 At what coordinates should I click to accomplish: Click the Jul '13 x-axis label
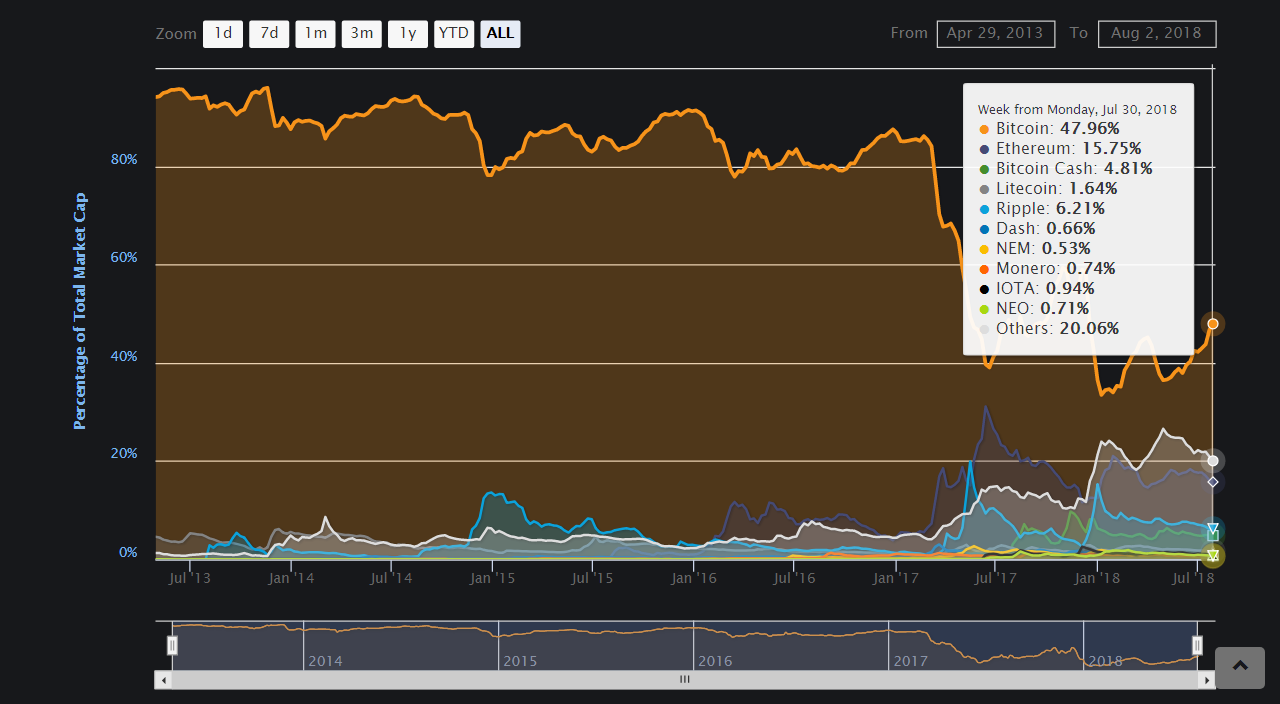tap(190, 578)
